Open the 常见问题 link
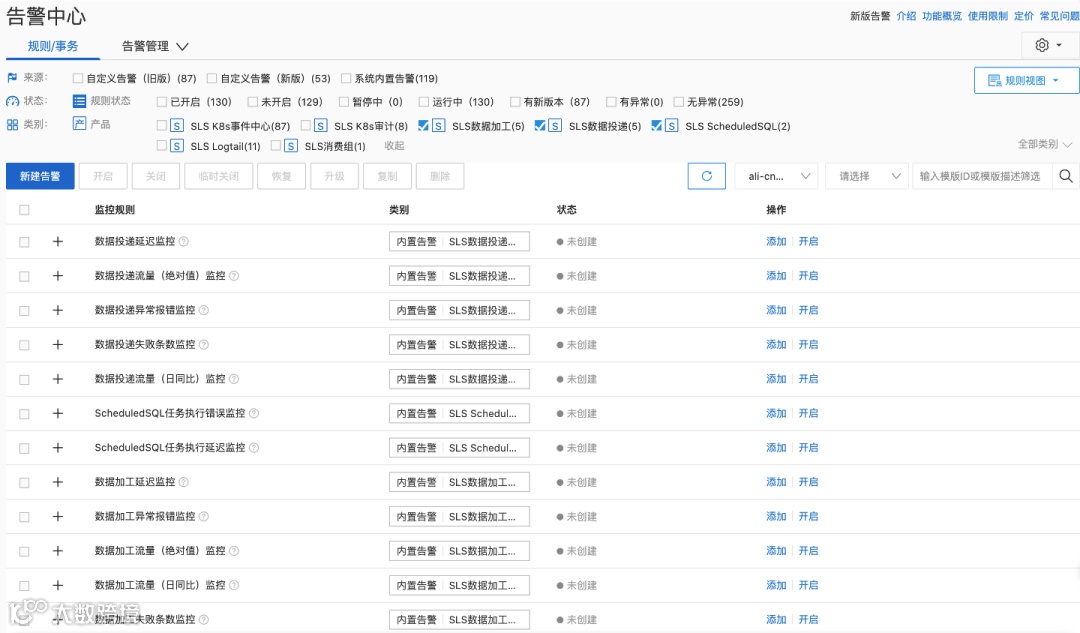The height and width of the screenshot is (633, 1080). point(1059,16)
